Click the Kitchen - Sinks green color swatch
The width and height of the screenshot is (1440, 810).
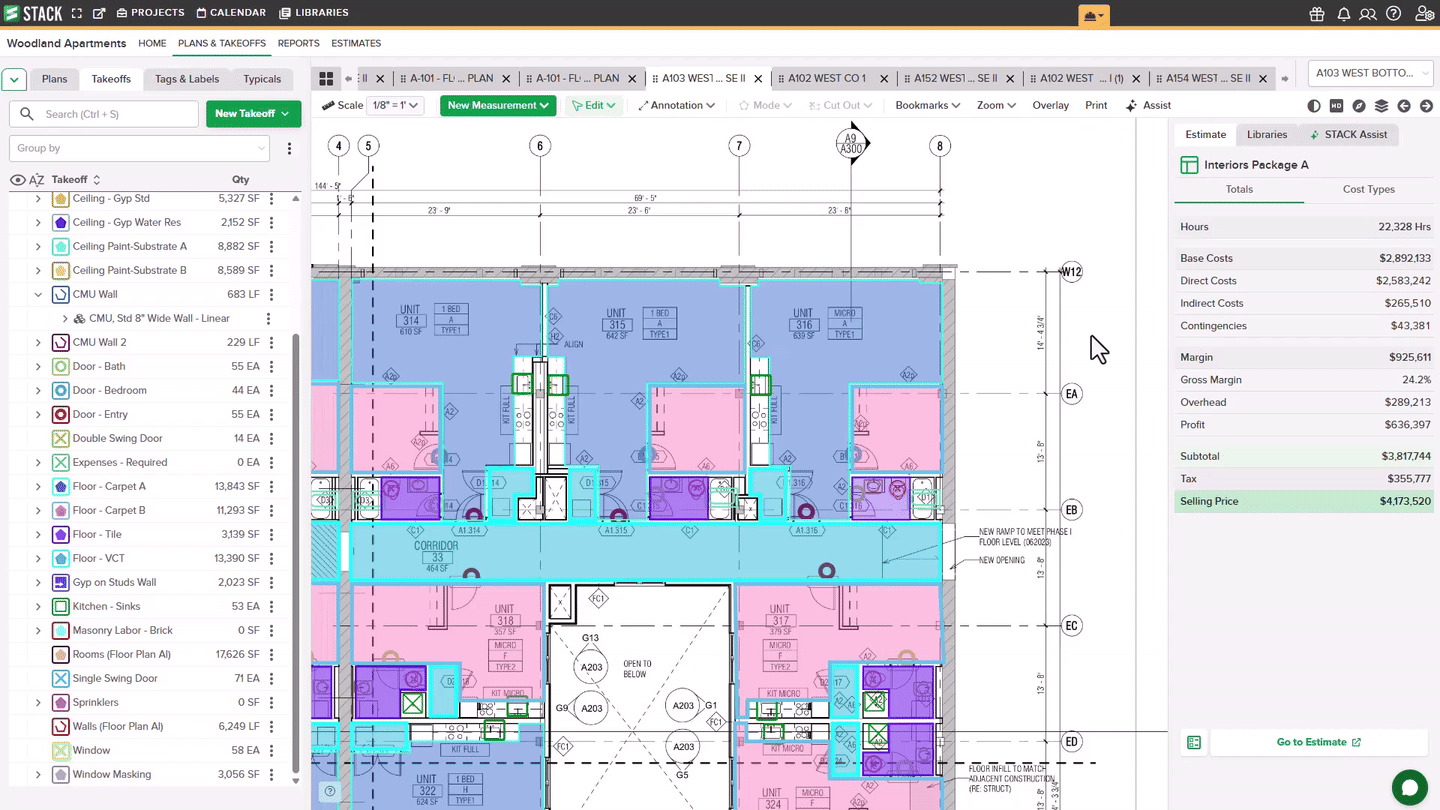(x=60, y=606)
